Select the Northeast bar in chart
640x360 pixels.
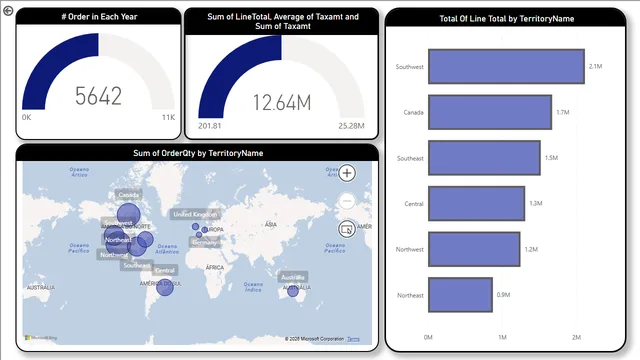coord(460,295)
